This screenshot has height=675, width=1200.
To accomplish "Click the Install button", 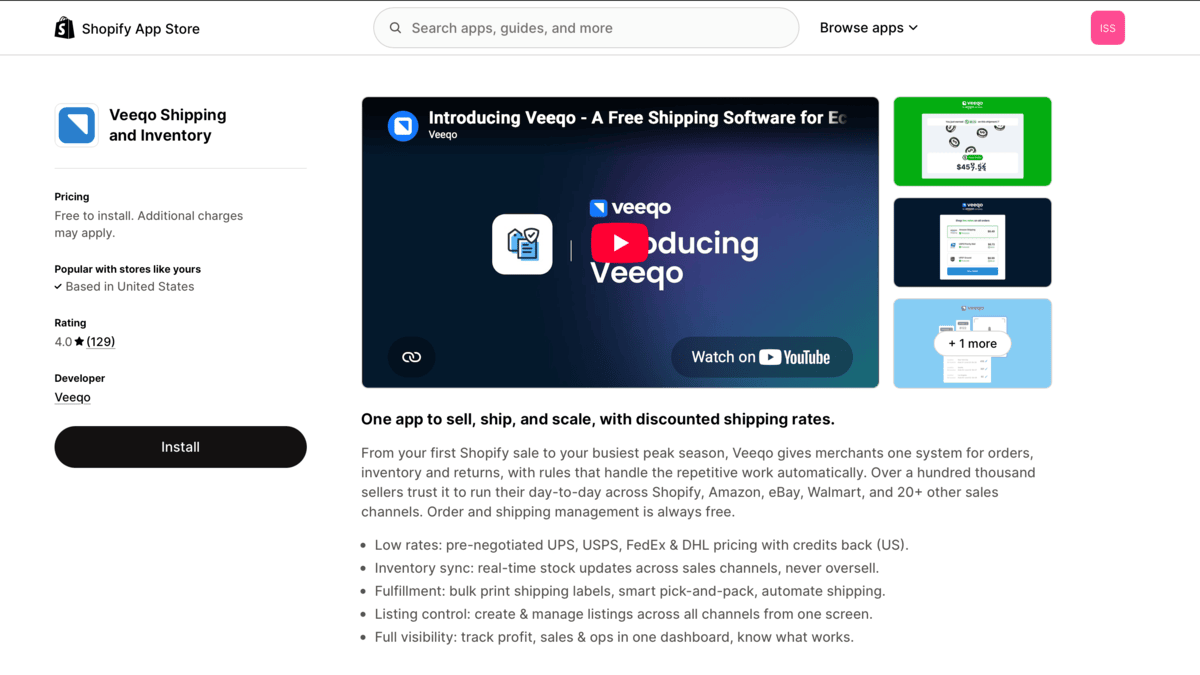I will tap(180, 447).
